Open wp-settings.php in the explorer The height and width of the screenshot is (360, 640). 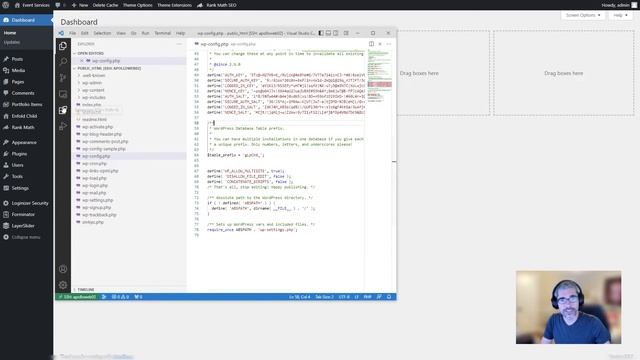pyautogui.click(x=98, y=200)
